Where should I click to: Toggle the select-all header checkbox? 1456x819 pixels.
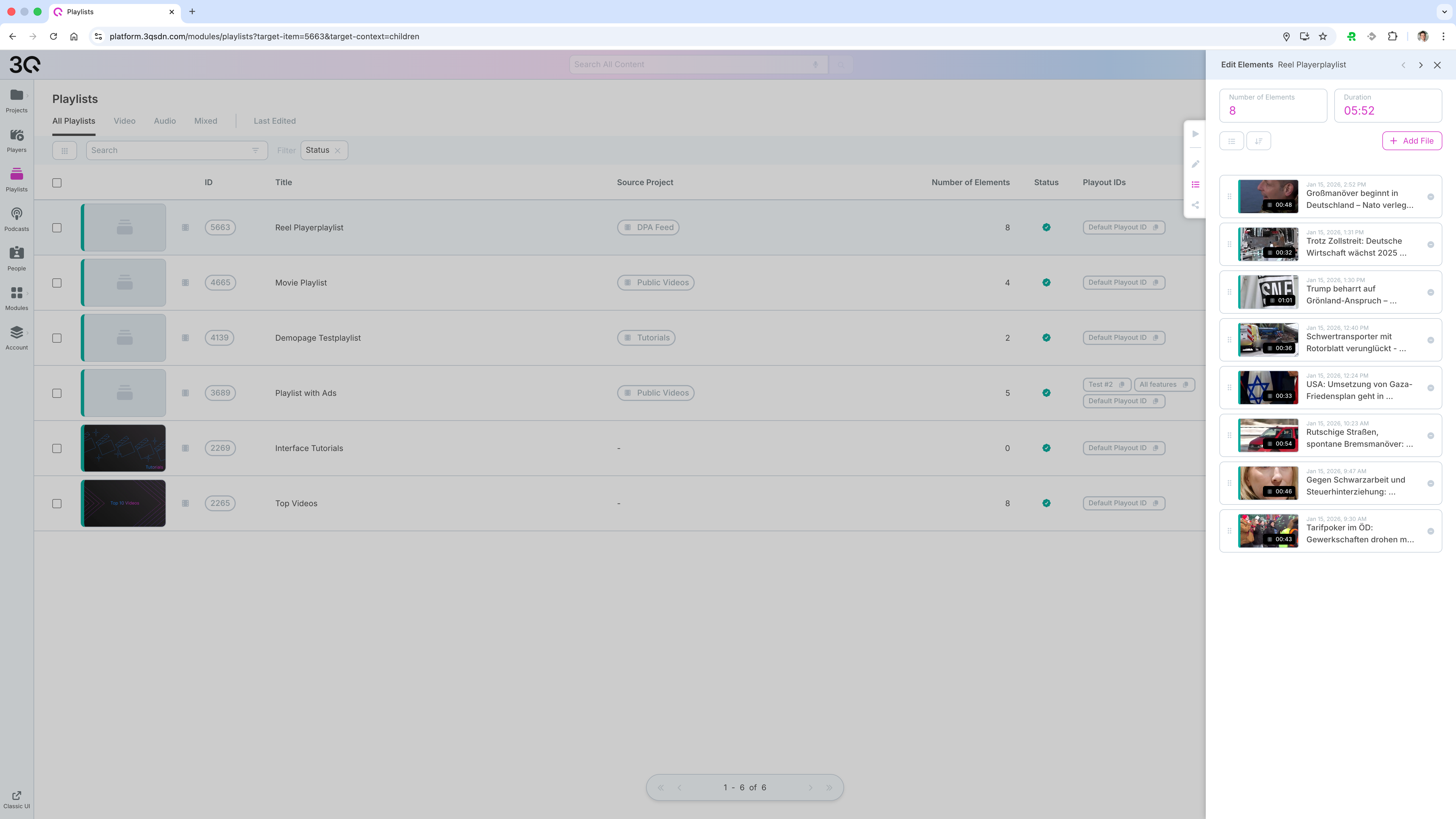click(57, 183)
